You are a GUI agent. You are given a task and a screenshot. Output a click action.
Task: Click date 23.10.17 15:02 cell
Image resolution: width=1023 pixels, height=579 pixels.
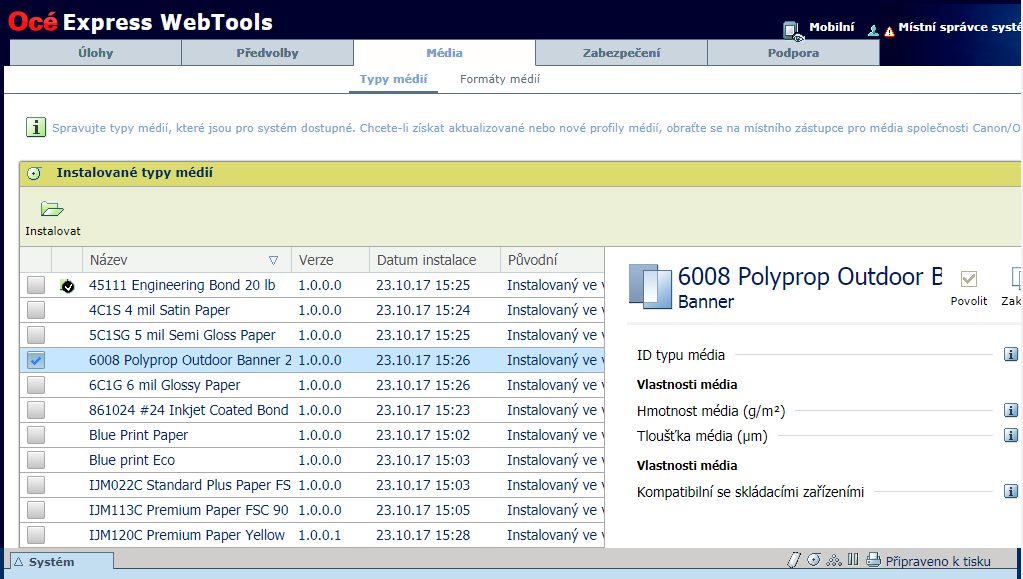click(x=423, y=435)
